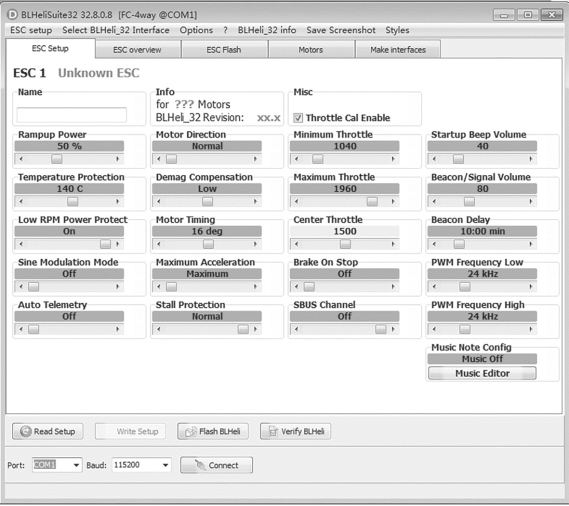Click right arrow of Auto Telemetry slider

click(x=118, y=329)
